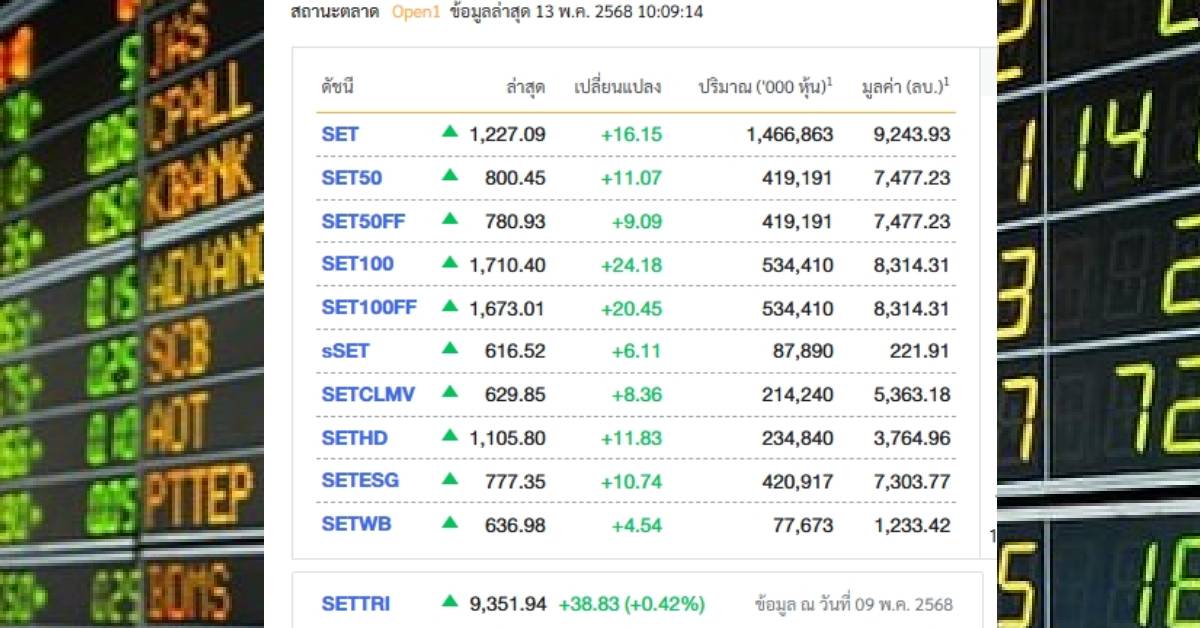The width and height of the screenshot is (1200, 628).
Task: Click the SETWB index link
Action: tap(356, 524)
